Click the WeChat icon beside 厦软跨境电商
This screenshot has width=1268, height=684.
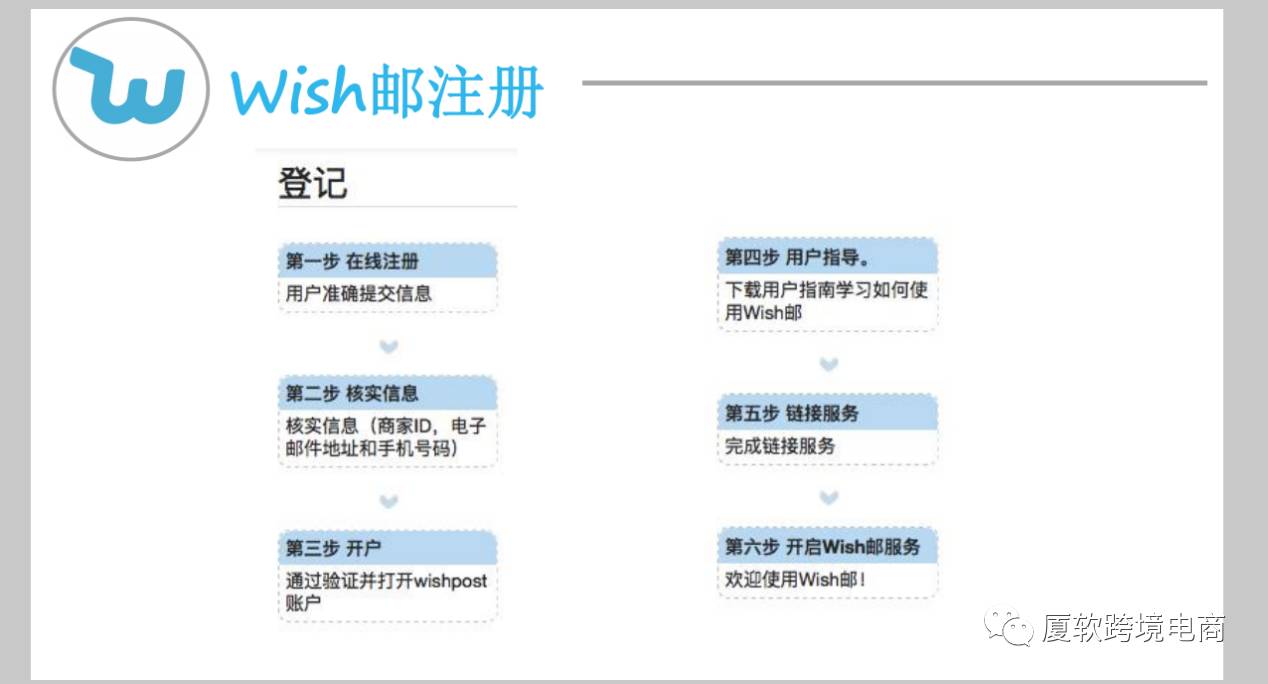click(1009, 628)
